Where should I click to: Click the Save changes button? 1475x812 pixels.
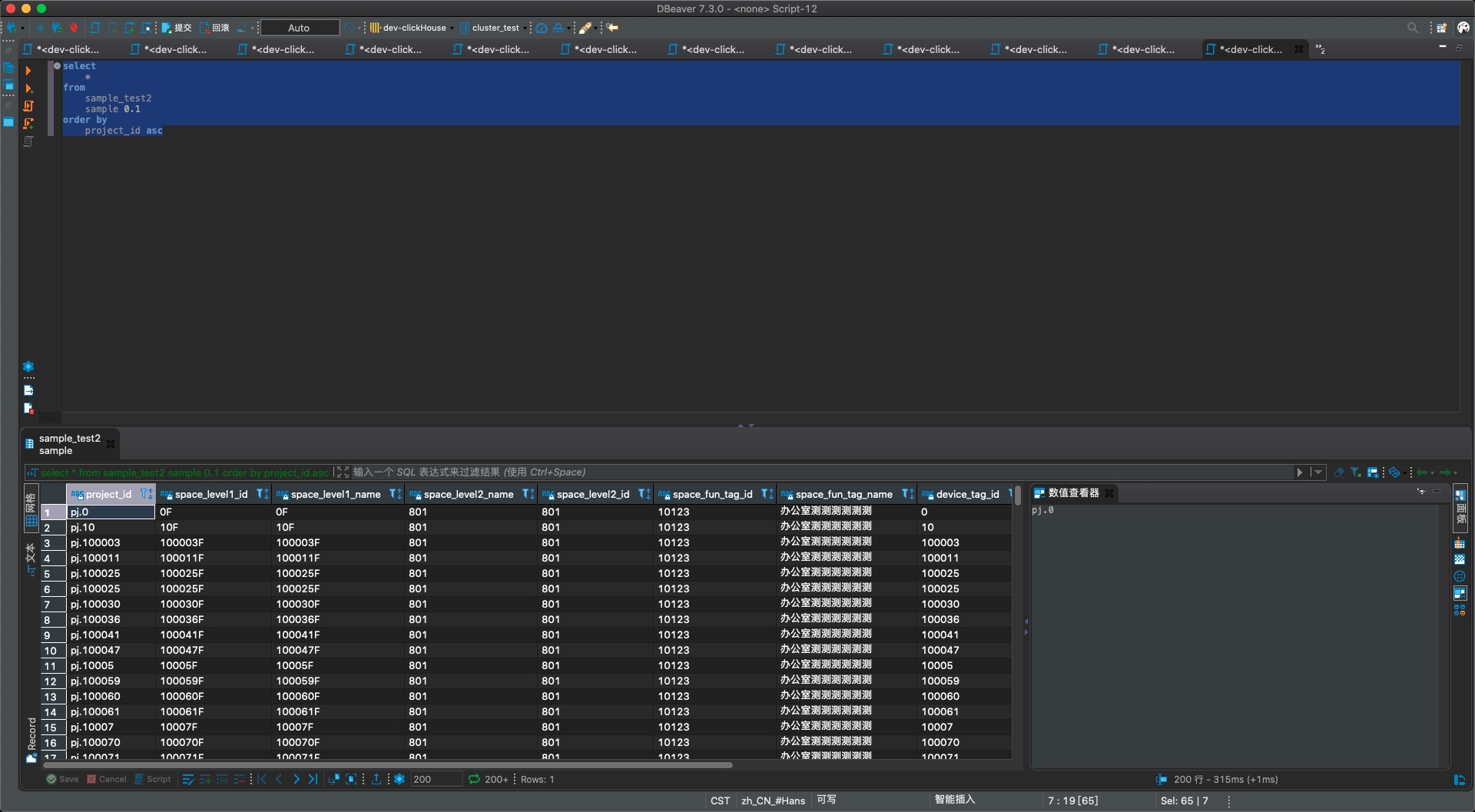pyautogui.click(x=62, y=779)
